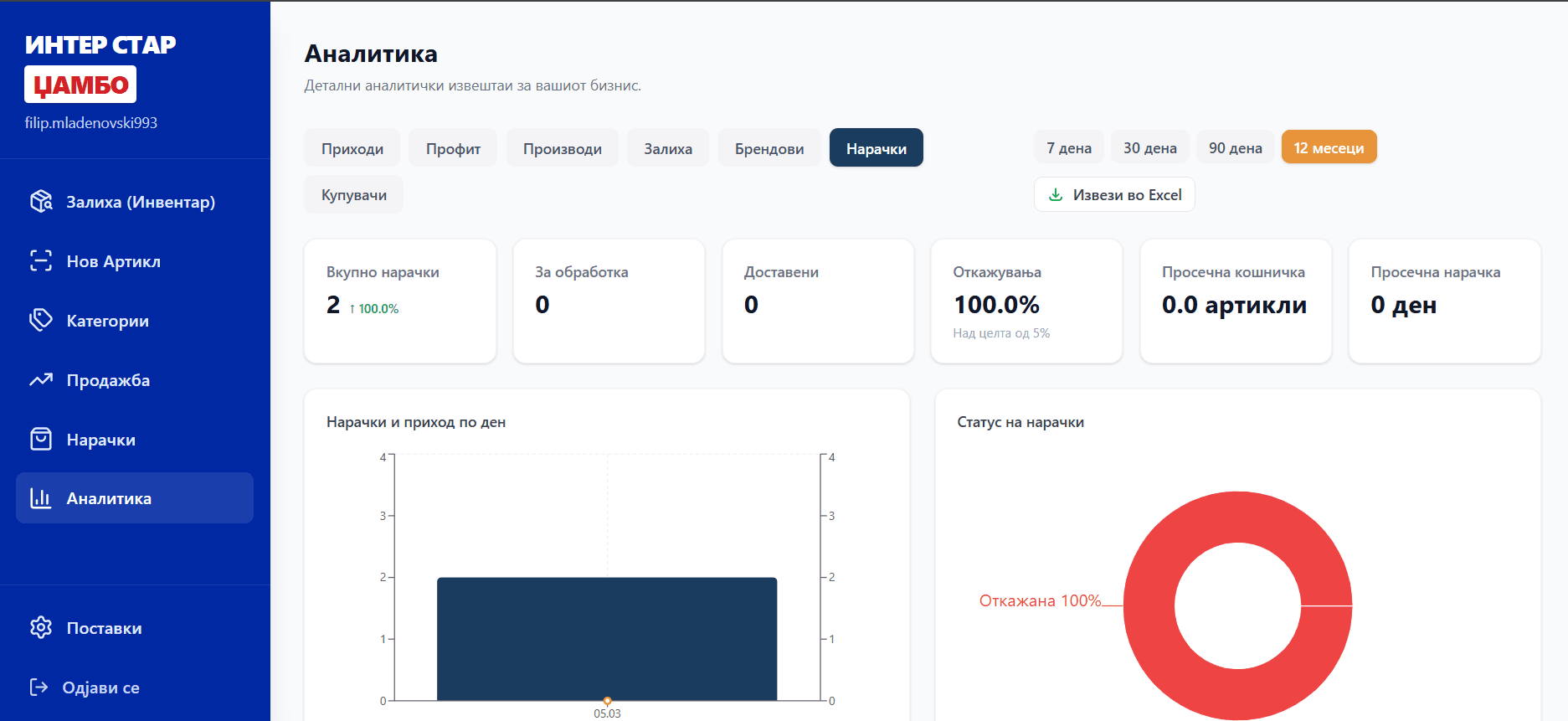The height and width of the screenshot is (721, 1568).
Task: Click the Нов Артикл scan icon
Action: [41, 260]
